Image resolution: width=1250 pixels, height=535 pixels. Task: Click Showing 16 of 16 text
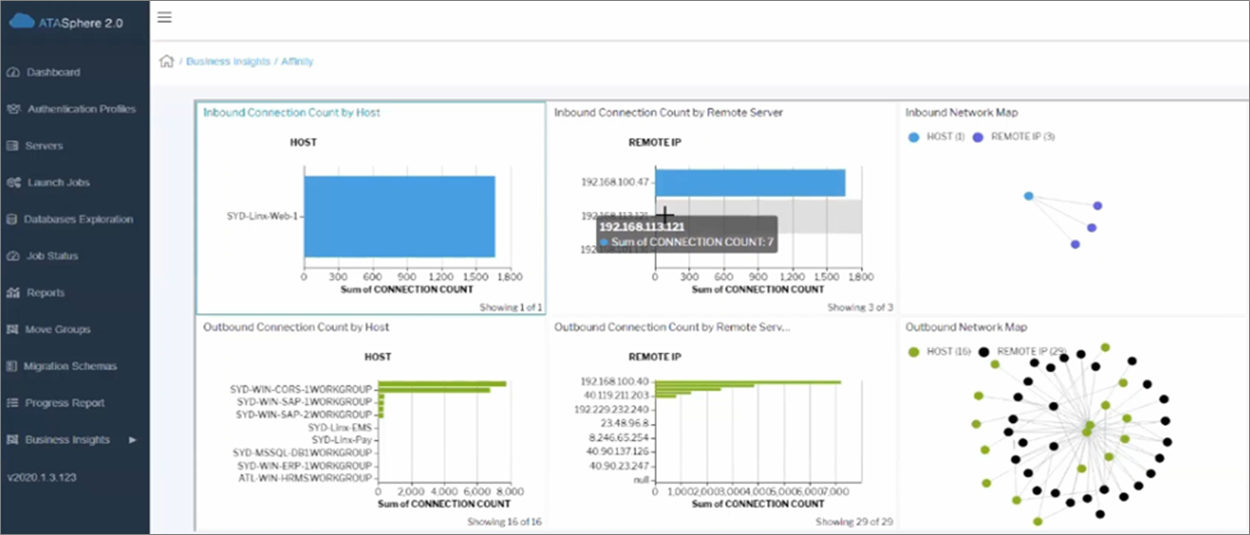pyautogui.click(x=504, y=522)
